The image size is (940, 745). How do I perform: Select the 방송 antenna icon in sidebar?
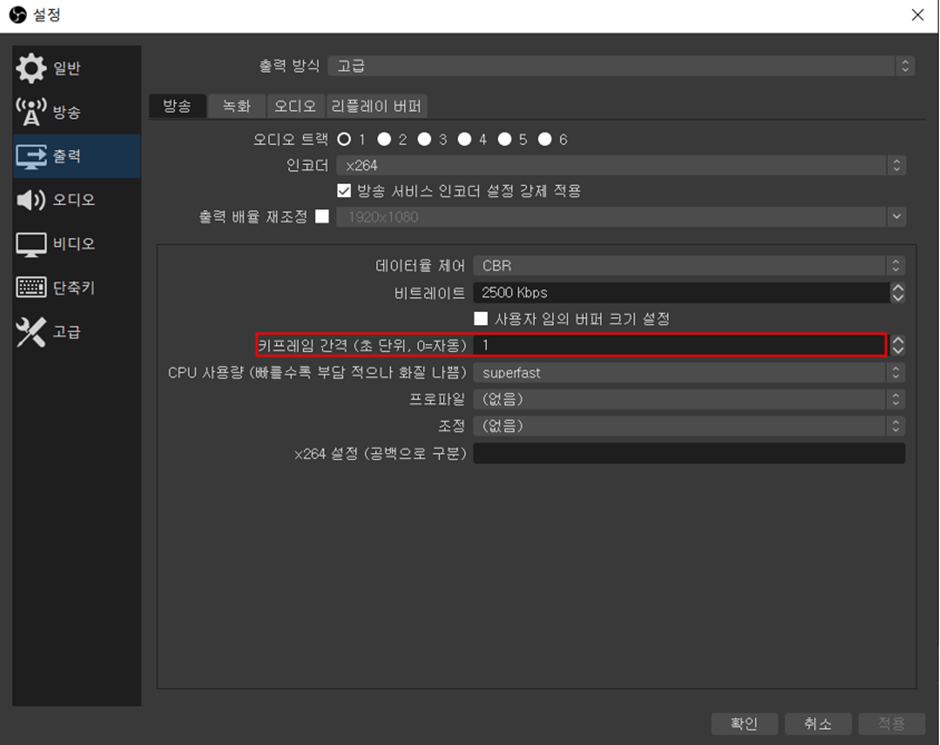pyautogui.click(x=31, y=112)
